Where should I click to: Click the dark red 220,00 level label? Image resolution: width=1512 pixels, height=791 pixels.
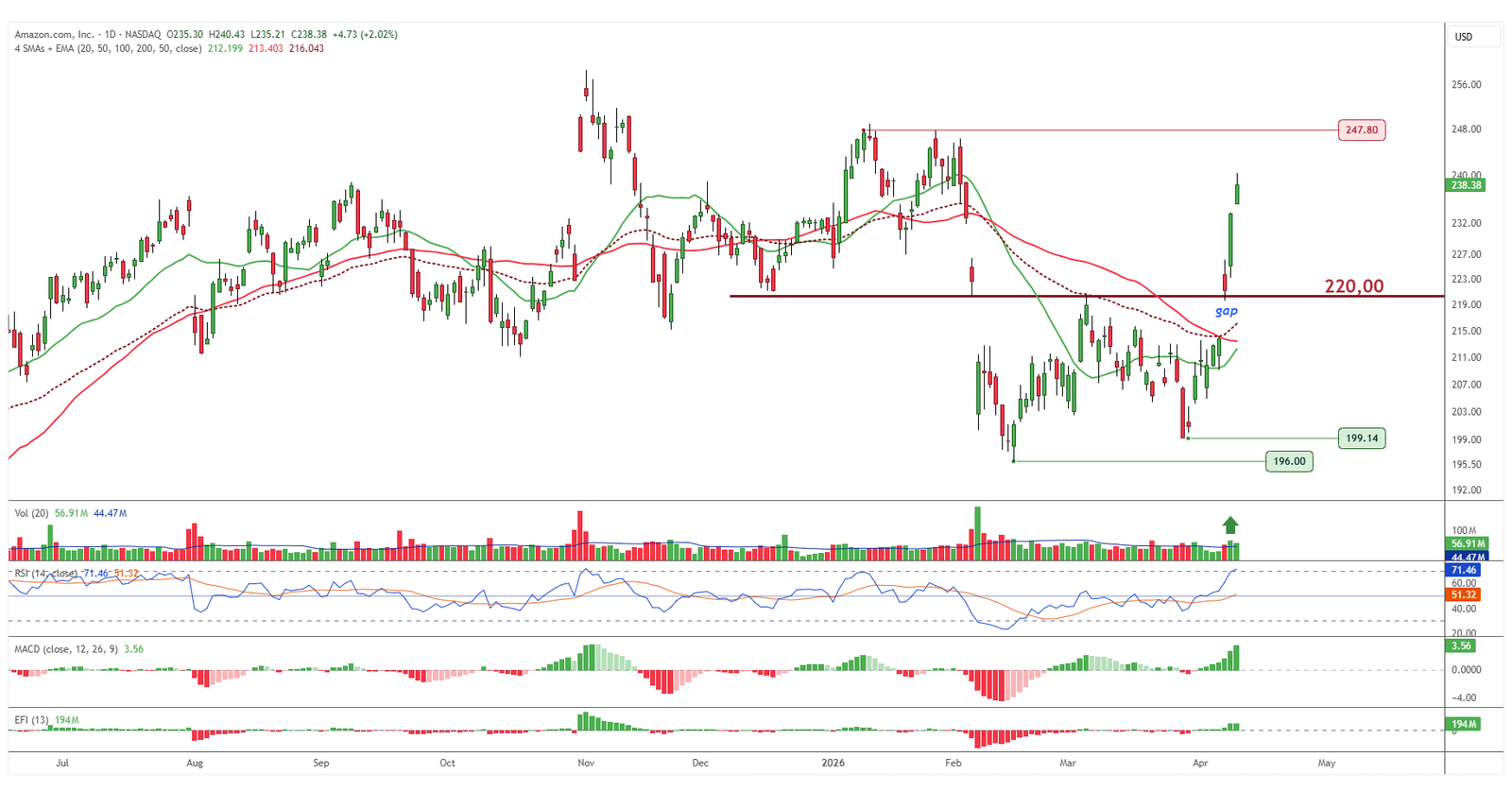coord(1353,286)
